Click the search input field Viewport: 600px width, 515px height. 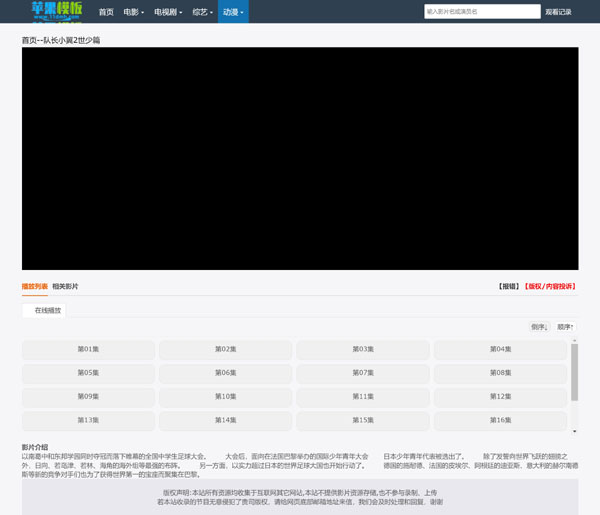(x=481, y=12)
